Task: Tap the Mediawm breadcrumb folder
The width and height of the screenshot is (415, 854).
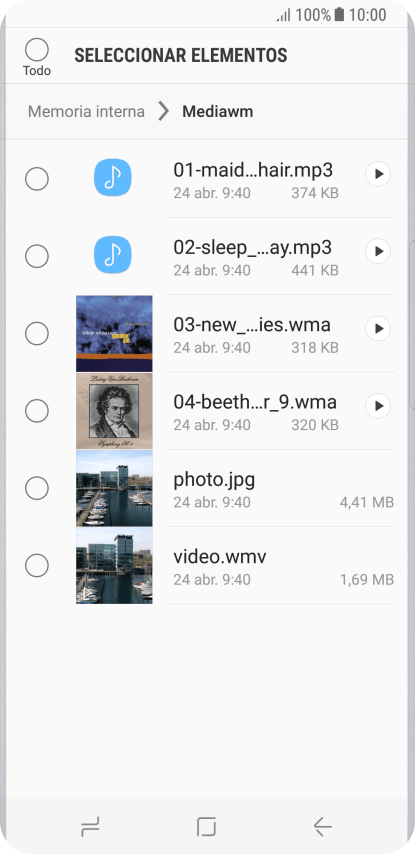Action: [217, 112]
